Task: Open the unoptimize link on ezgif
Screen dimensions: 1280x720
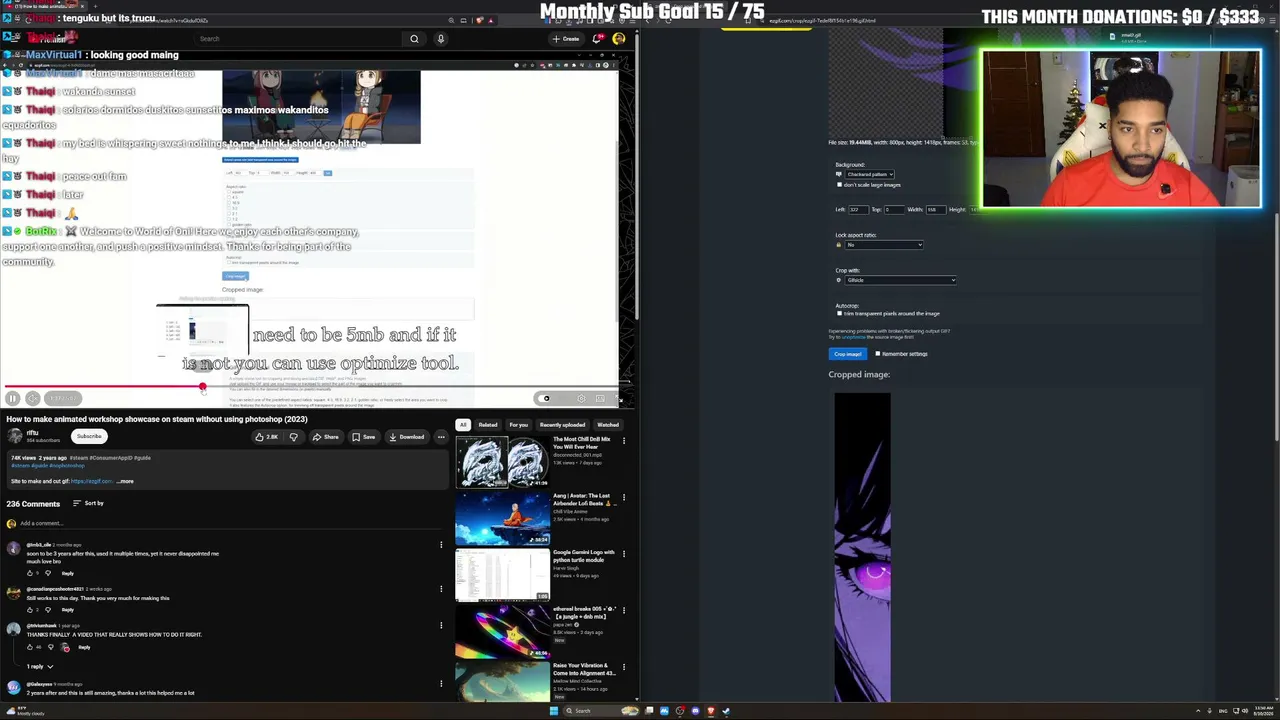Action: [x=853, y=337]
